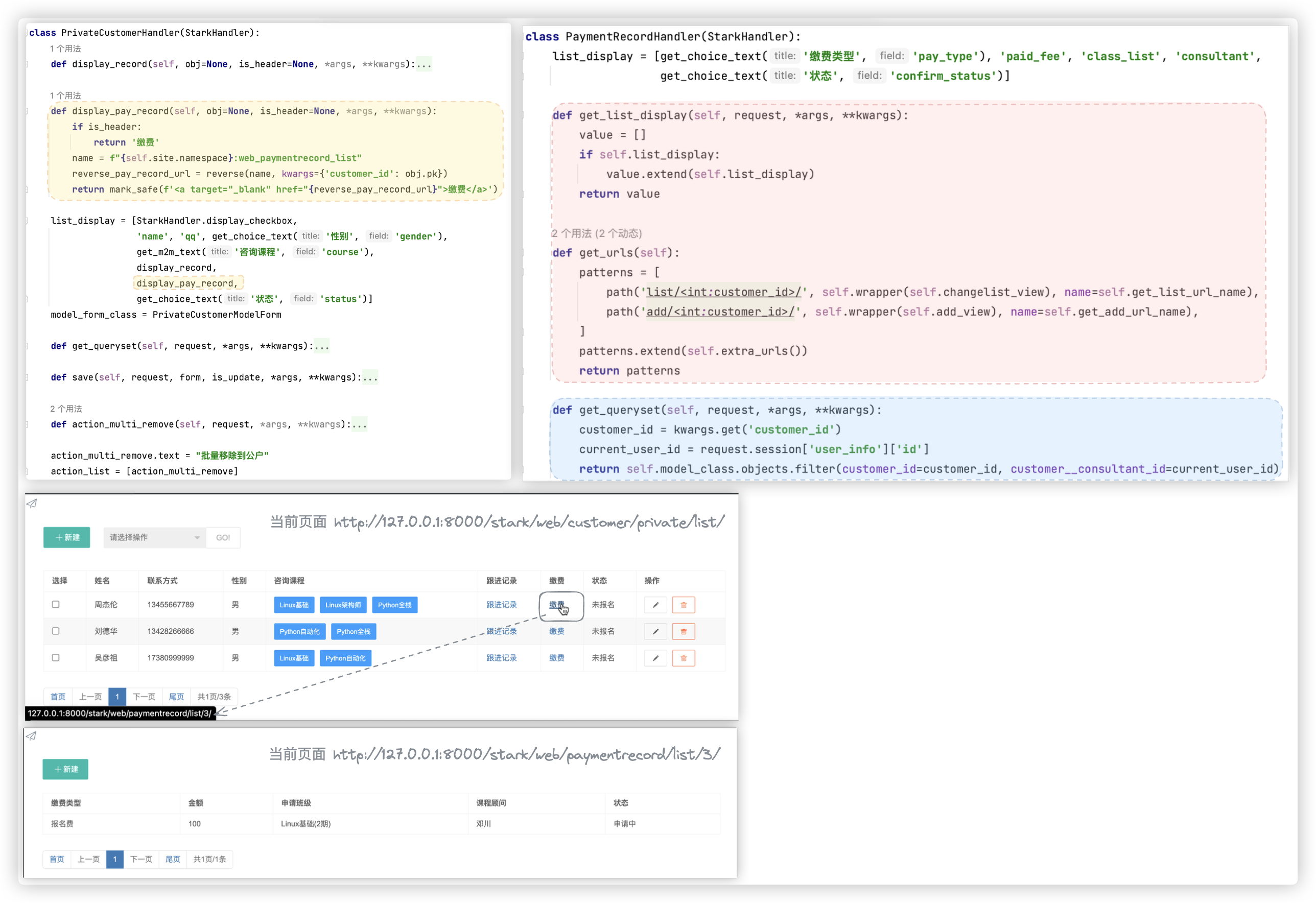This screenshot has width=1316, height=903.
Task: Click 下一页 in payment record pagination
Action: point(141,859)
